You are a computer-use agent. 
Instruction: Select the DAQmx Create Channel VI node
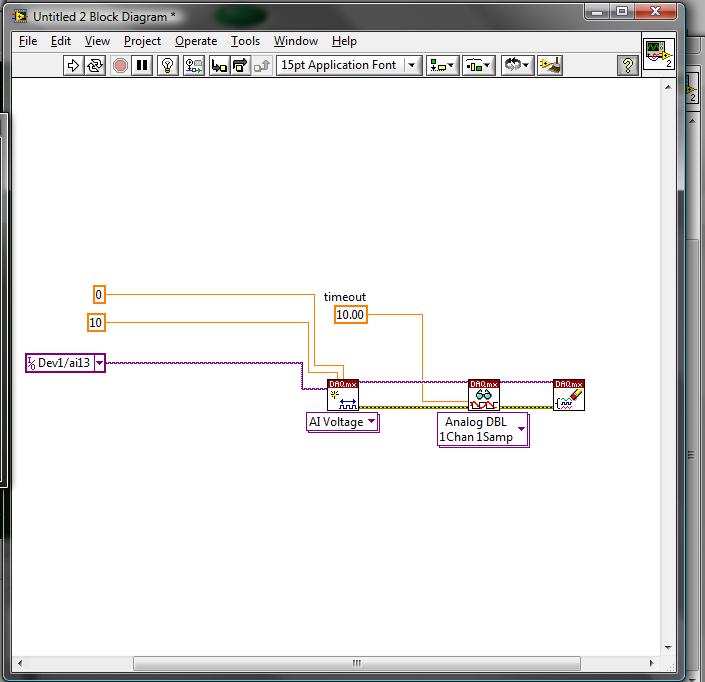pos(343,395)
